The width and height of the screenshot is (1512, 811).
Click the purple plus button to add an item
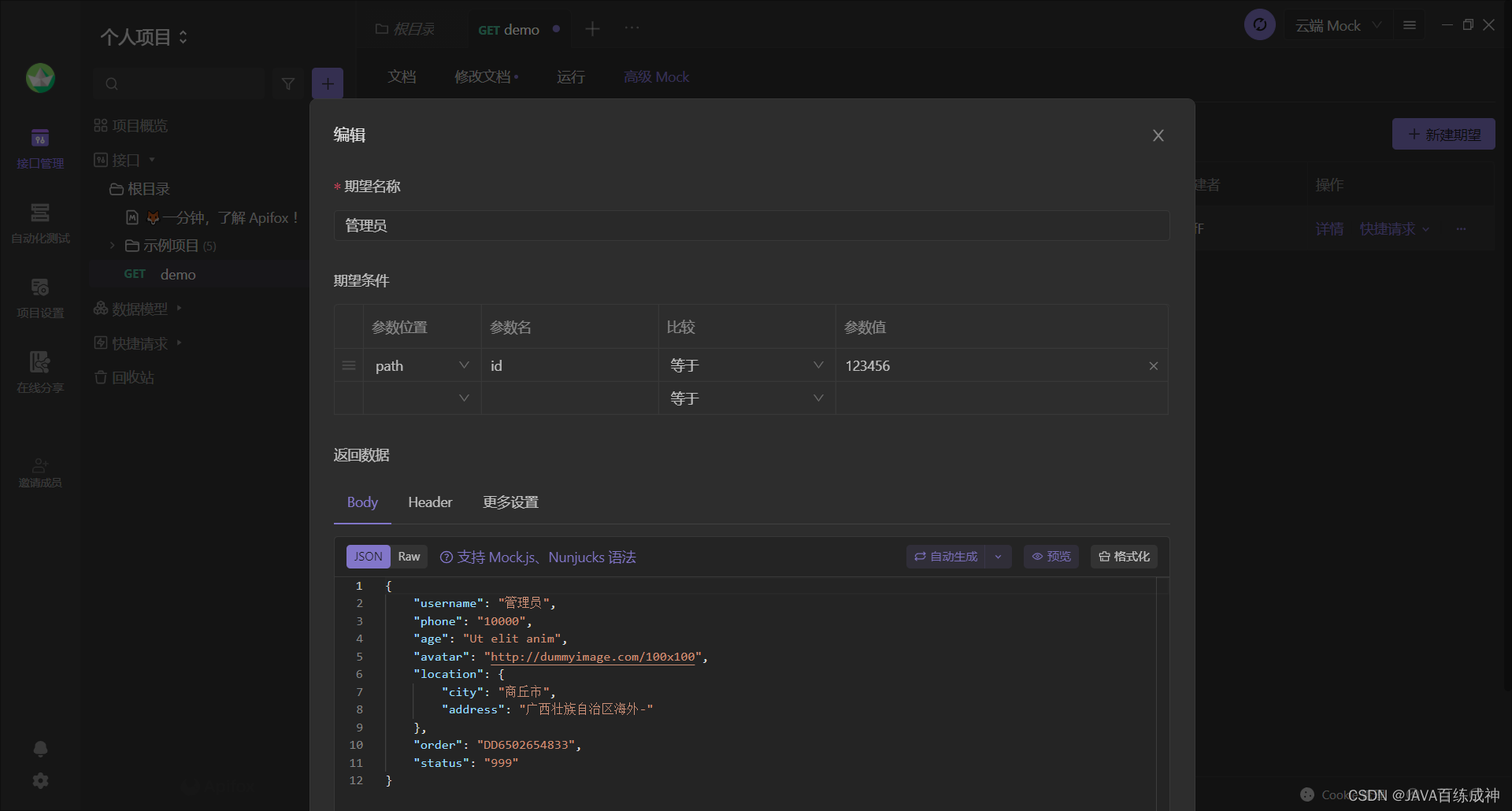[328, 83]
